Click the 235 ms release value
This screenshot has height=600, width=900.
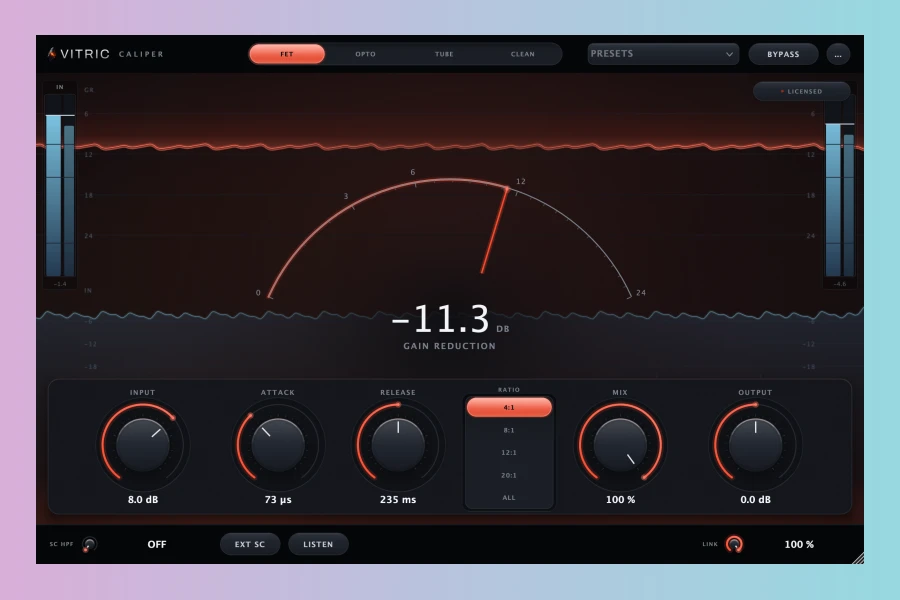tap(398, 500)
